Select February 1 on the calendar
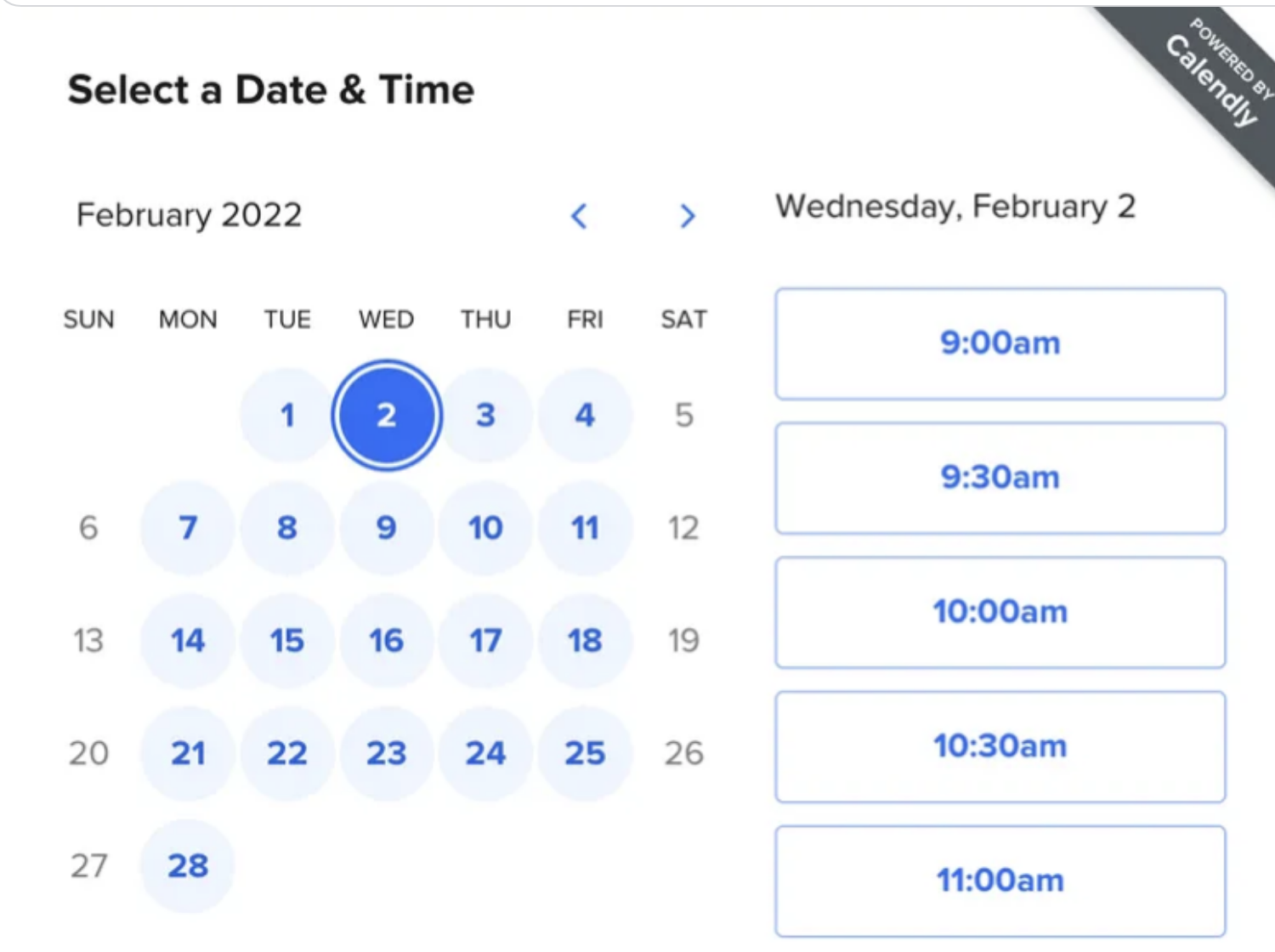Screen dimensions: 1275x952 tap(287, 415)
